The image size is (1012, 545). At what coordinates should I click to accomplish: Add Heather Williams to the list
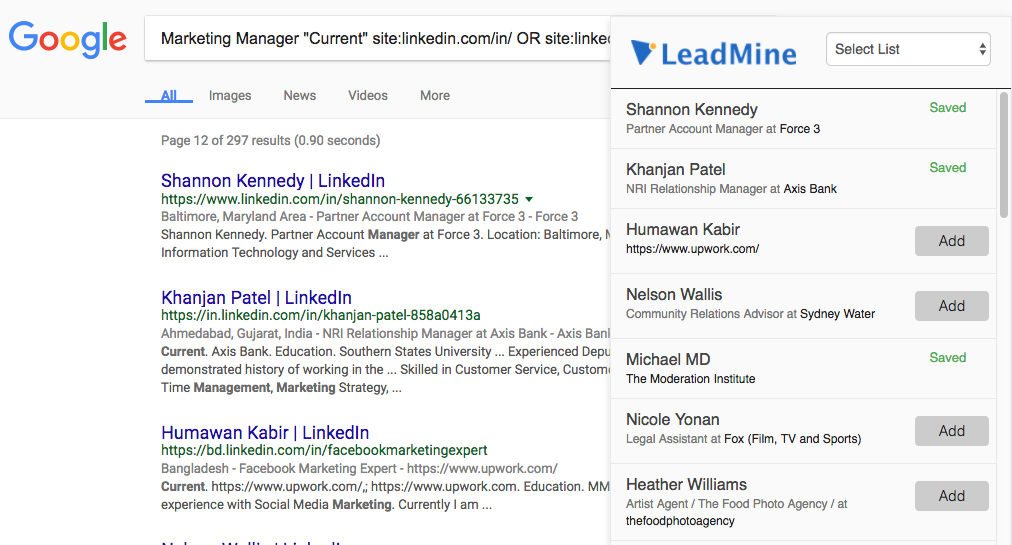(951, 496)
